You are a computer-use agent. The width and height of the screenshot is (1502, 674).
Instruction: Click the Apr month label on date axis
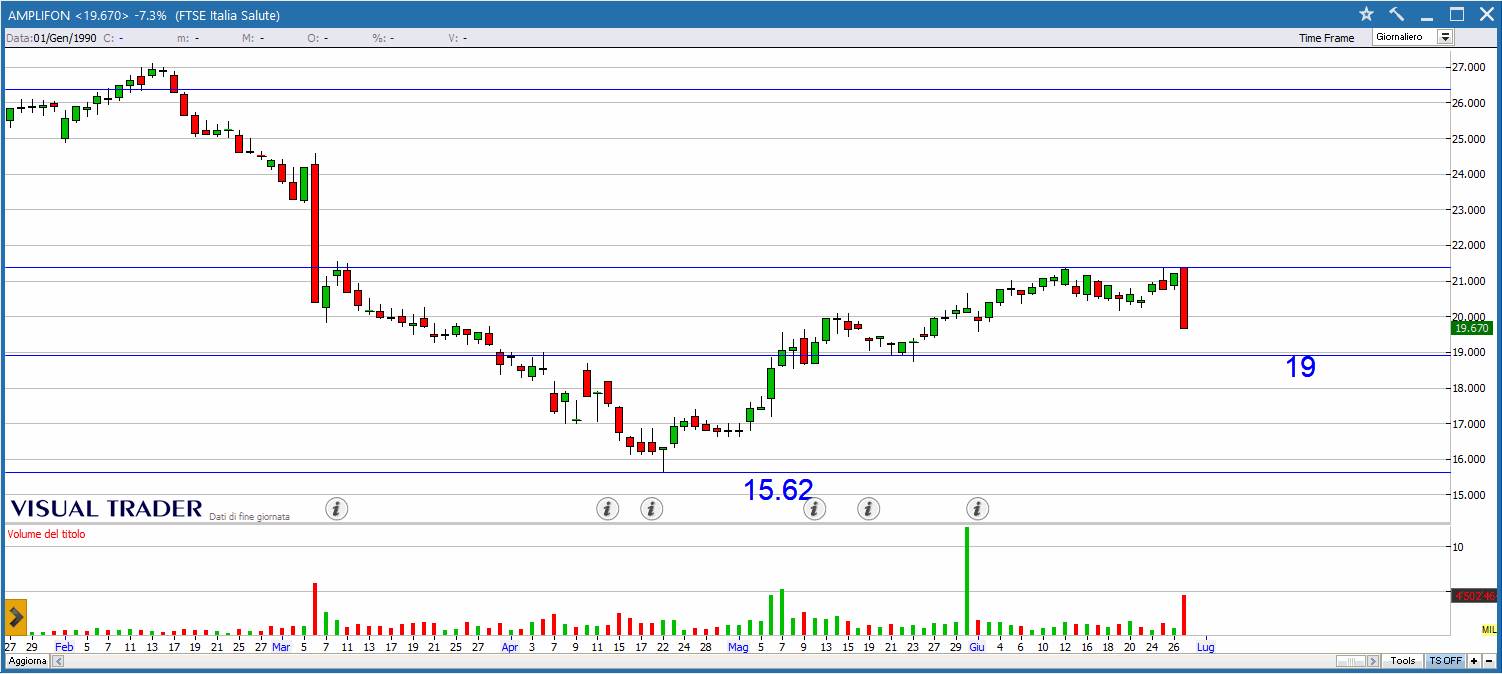coord(510,647)
